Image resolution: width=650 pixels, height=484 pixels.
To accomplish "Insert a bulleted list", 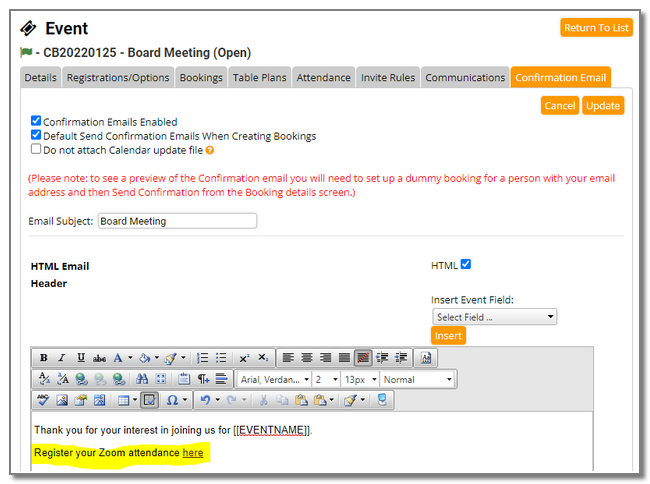I will [x=221, y=358].
